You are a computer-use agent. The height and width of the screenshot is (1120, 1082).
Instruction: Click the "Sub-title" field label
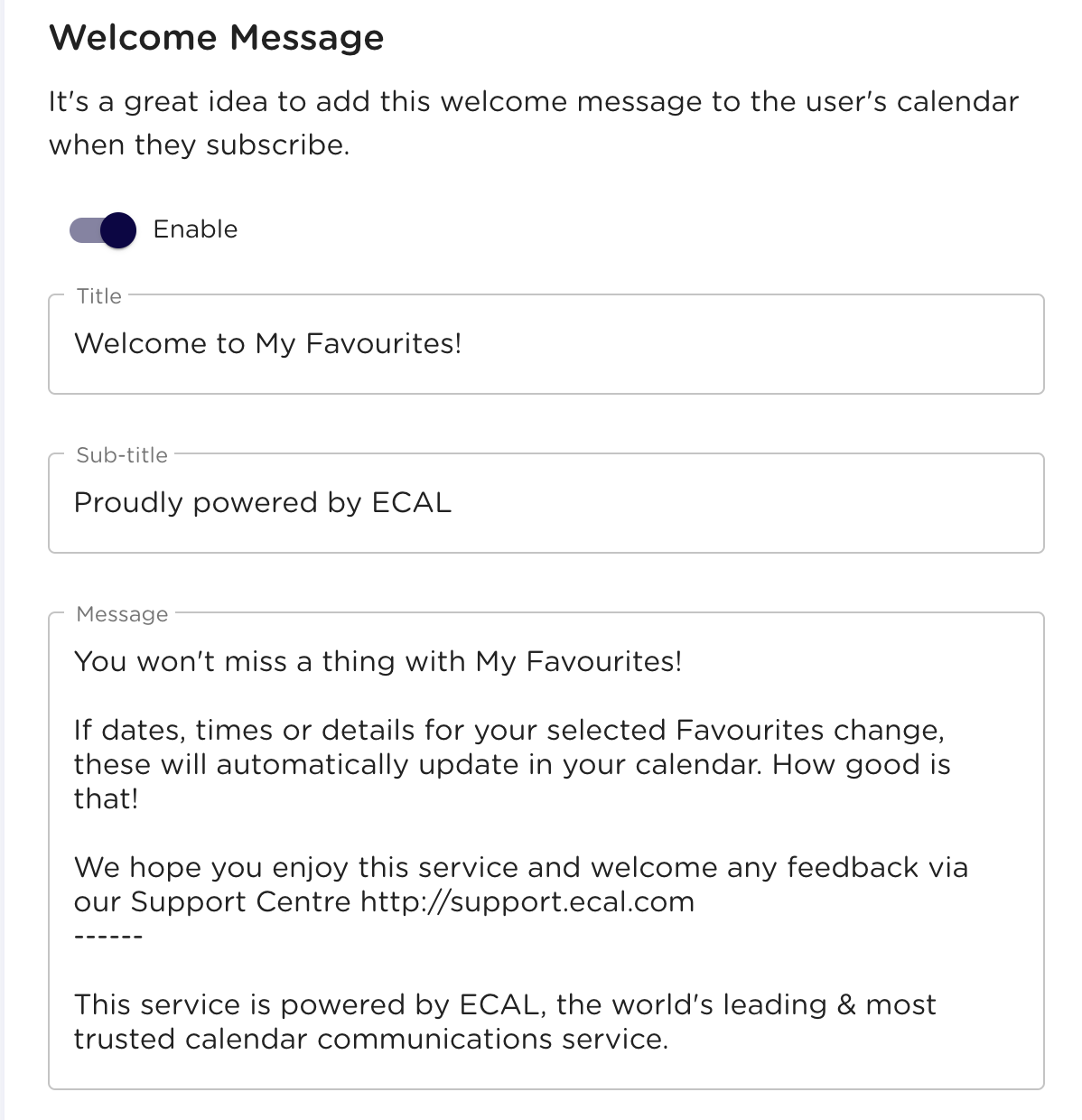coord(122,455)
